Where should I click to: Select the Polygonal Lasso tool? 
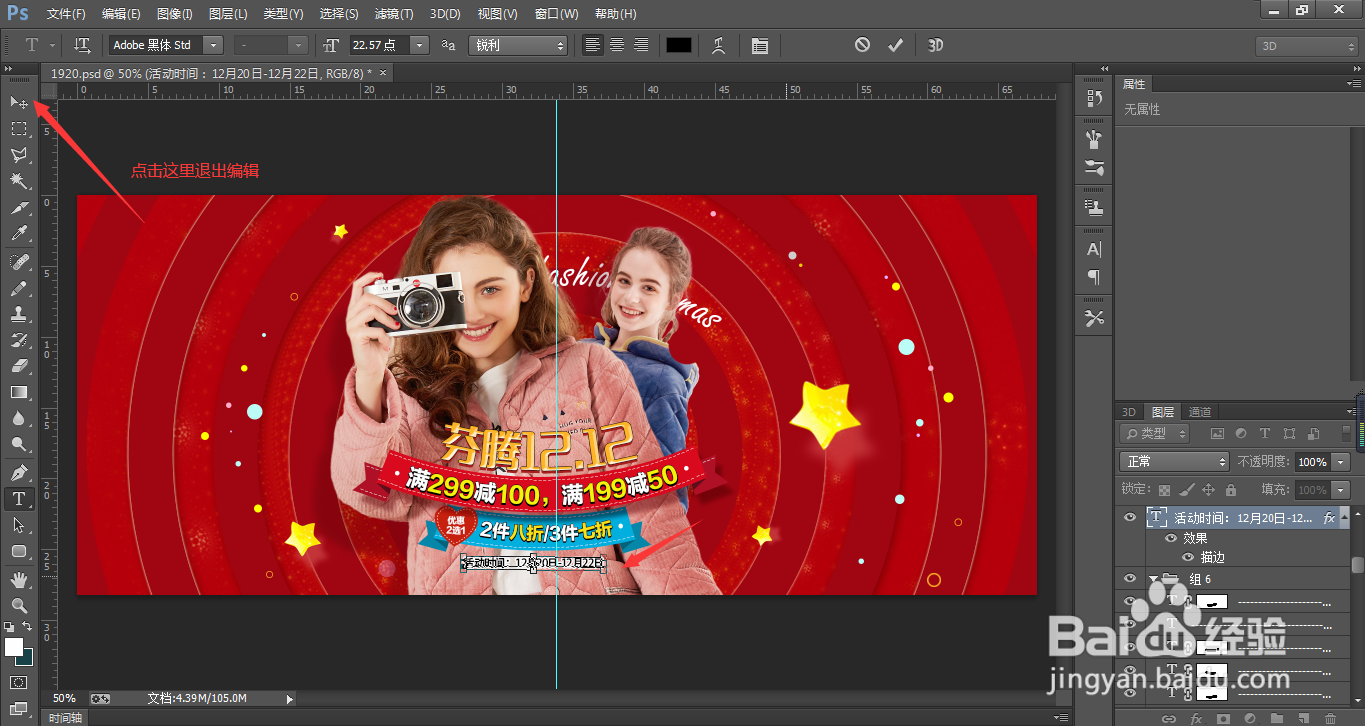[19, 155]
